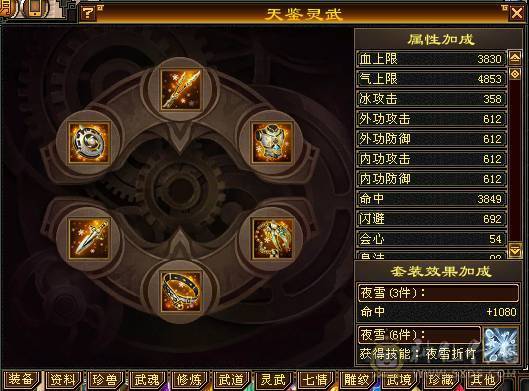The width and height of the screenshot is (529, 391).
Task: Switch to the 武魂 tab
Action: coord(147,380)
